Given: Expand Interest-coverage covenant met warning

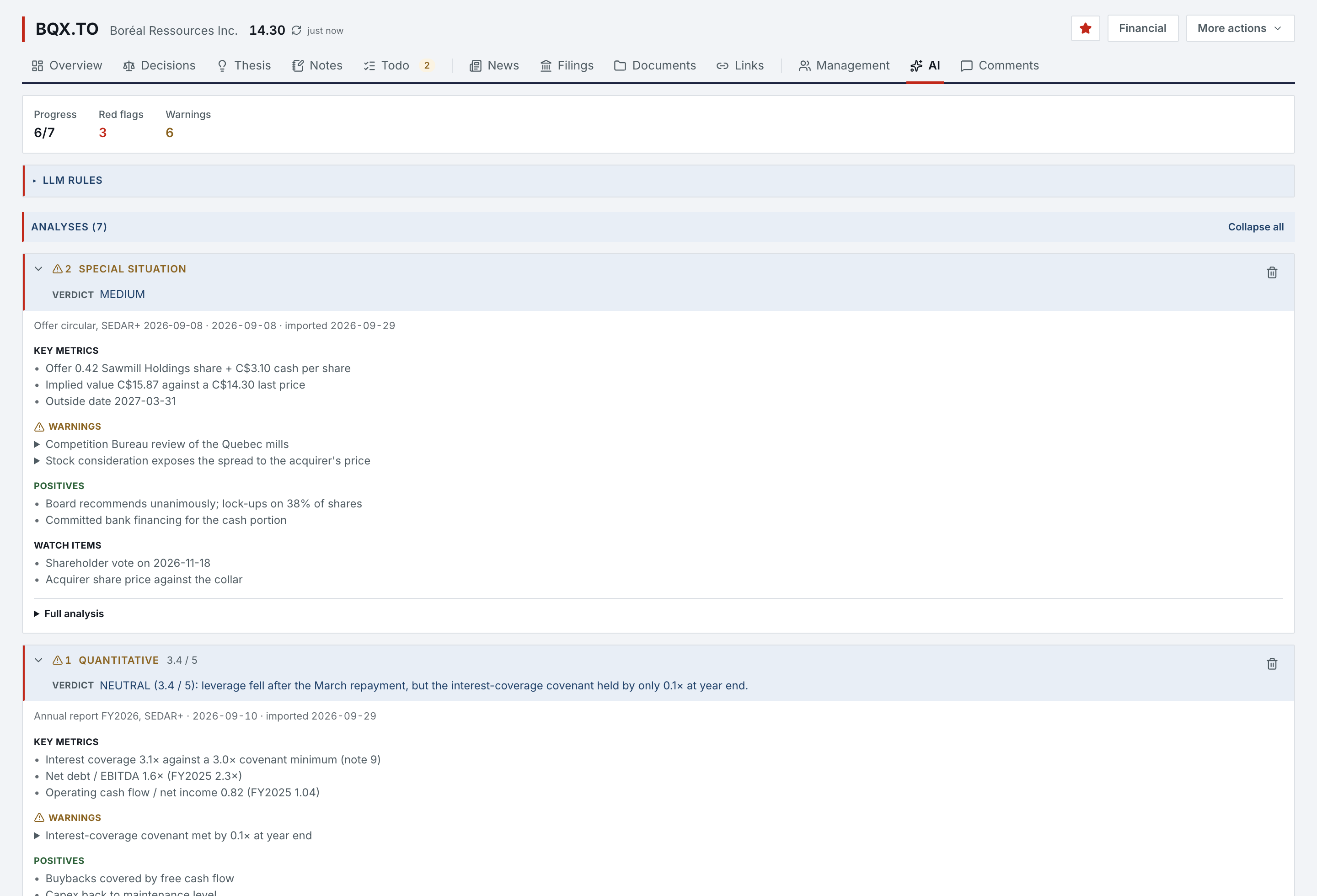Looking at the screenshot, I should (x=173, y=835).
